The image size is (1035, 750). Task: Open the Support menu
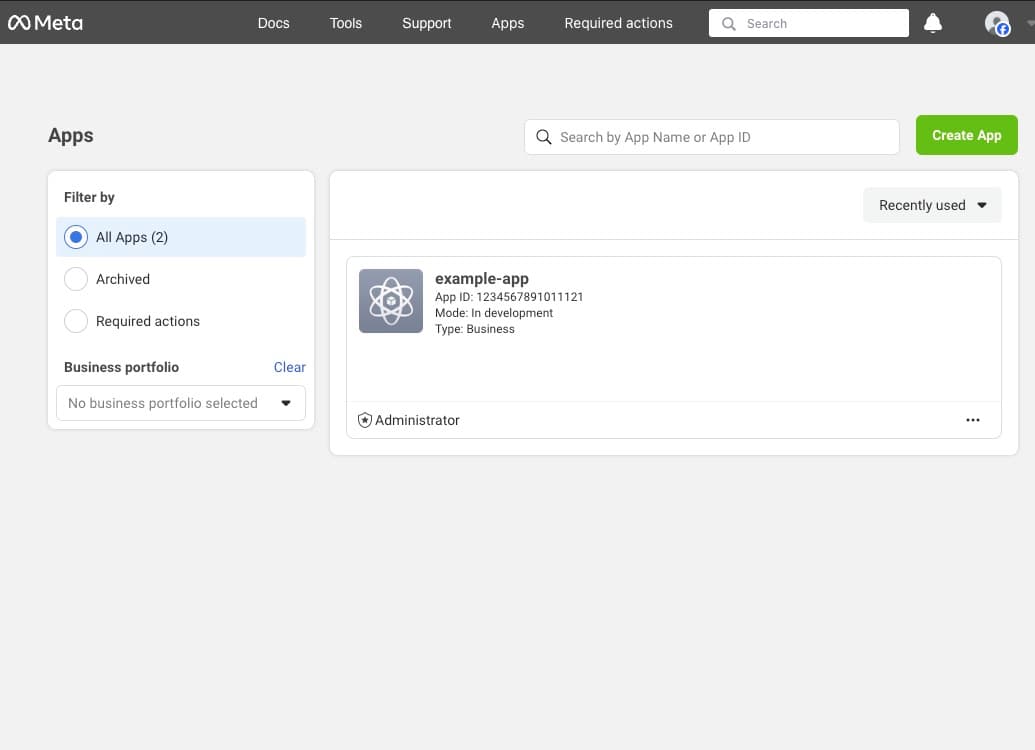click(x=426, y=23)
